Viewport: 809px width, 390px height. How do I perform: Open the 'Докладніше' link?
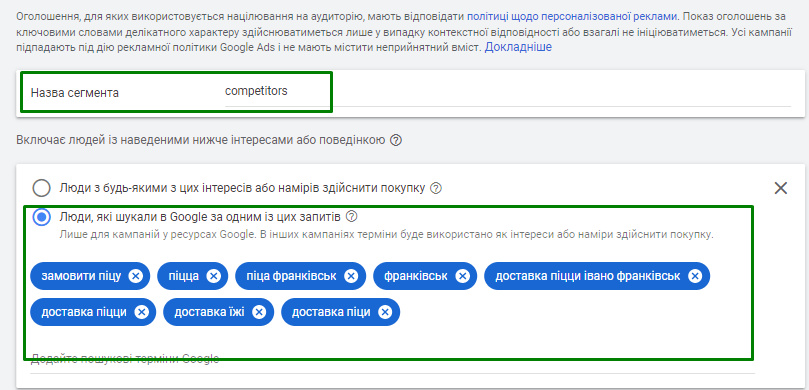[x=518, y=47]
